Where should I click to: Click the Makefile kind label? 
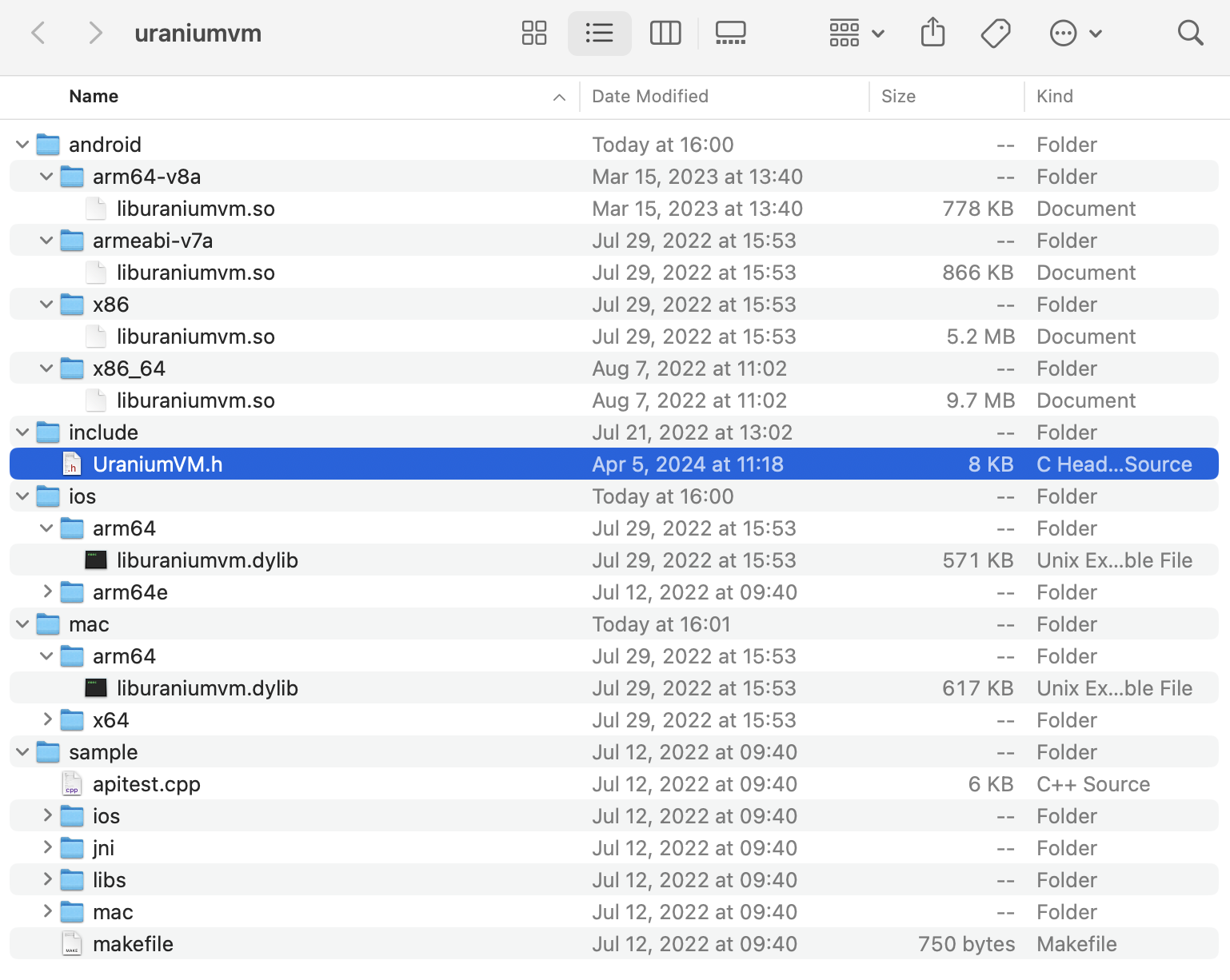1076,944
